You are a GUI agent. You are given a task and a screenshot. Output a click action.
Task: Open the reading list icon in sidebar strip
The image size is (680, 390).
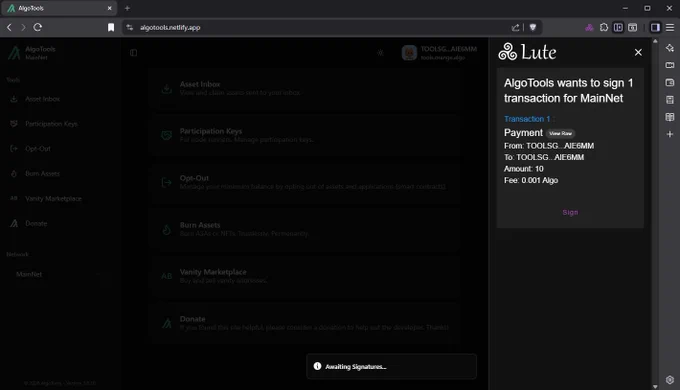(x=670, y=117)
